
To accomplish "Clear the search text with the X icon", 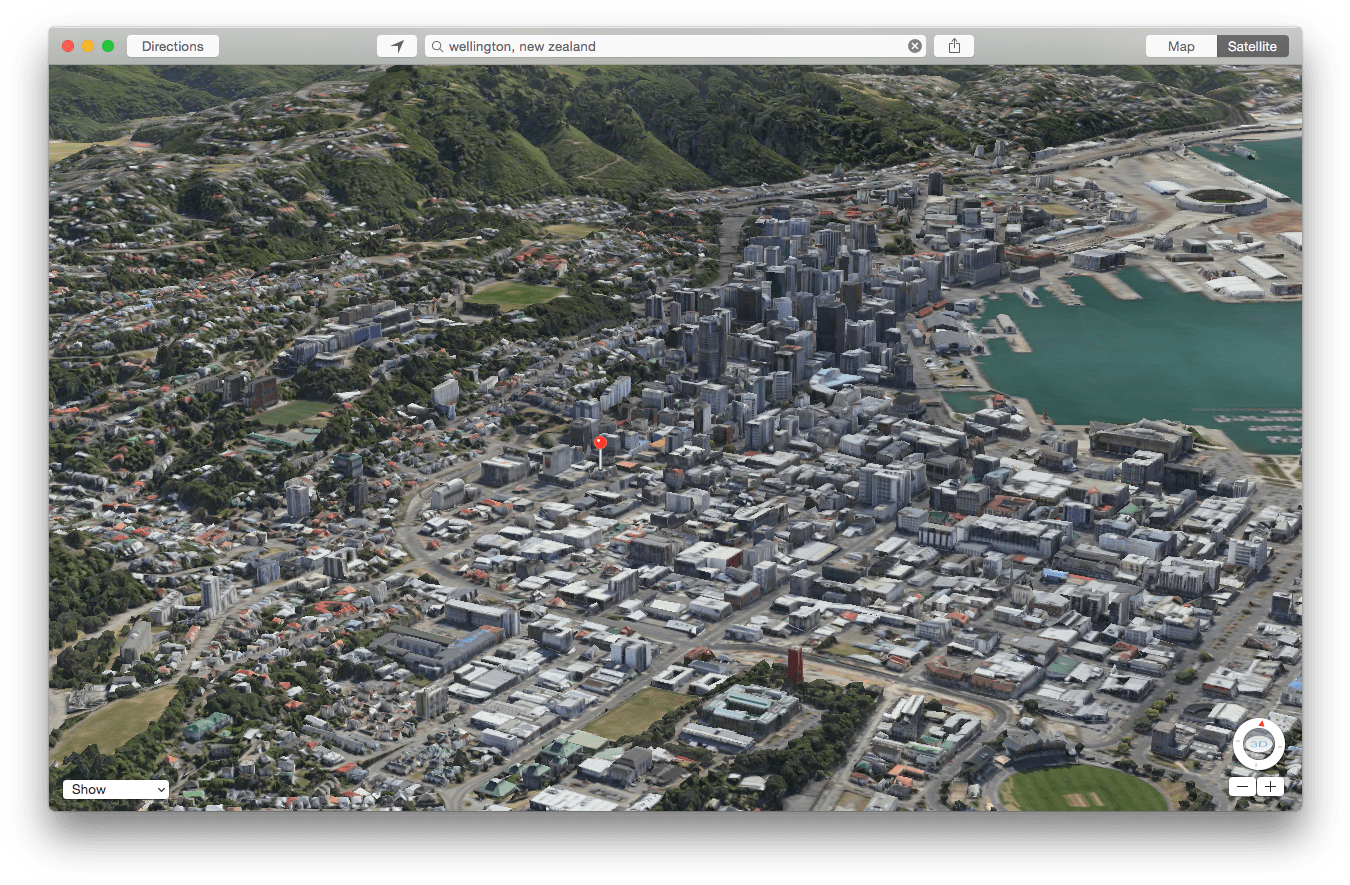I will click(915, 45).
